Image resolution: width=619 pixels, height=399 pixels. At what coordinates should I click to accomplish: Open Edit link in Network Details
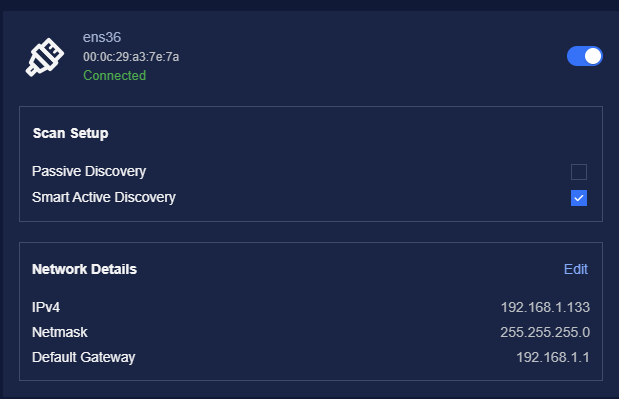(576, 269)
